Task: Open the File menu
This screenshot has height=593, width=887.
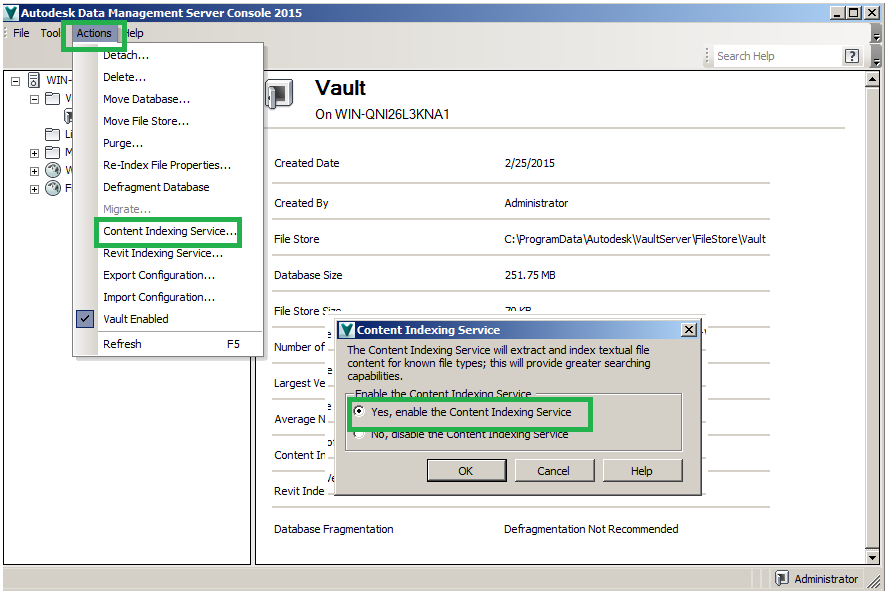Action: [x=21, y=33]
